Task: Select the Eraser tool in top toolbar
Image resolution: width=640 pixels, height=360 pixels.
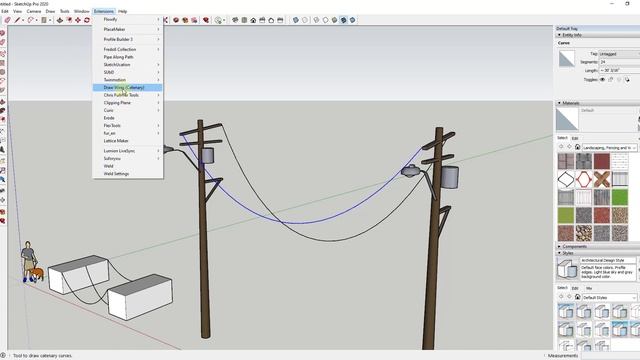Action: tap(7, 20)
